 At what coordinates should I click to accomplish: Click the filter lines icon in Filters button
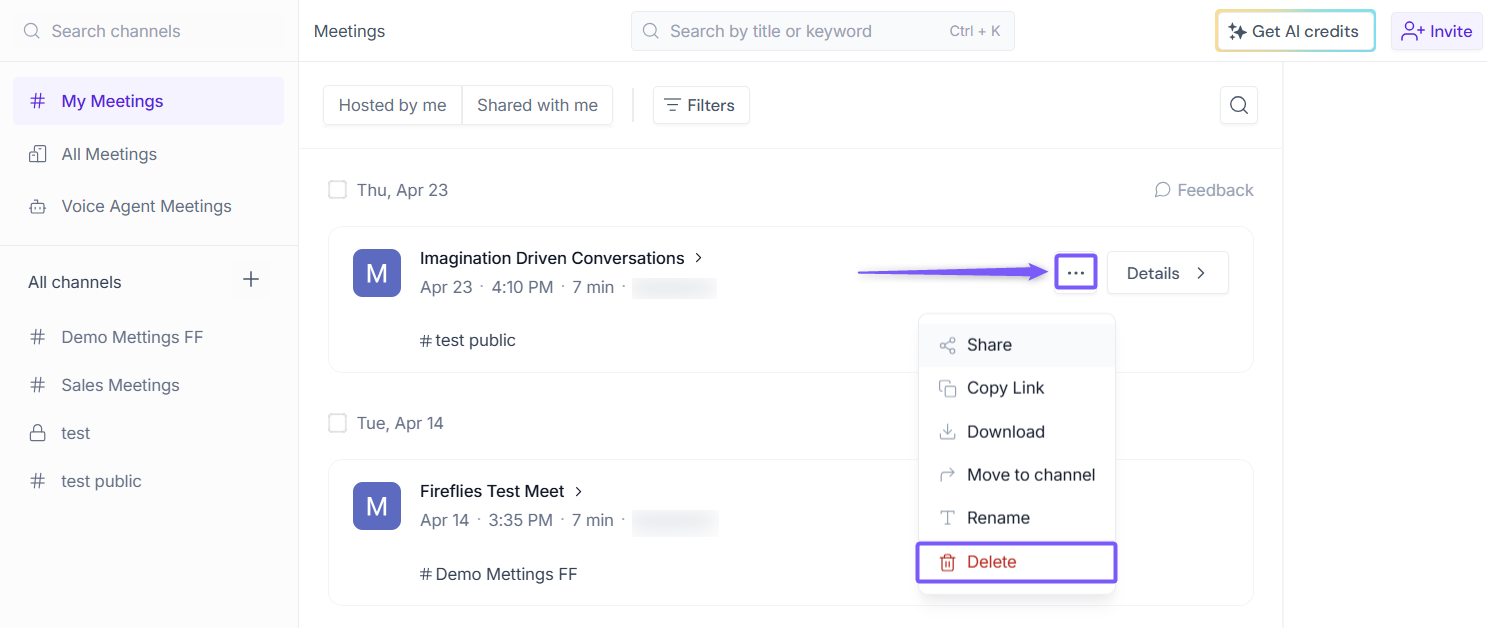tap(673, 105)
